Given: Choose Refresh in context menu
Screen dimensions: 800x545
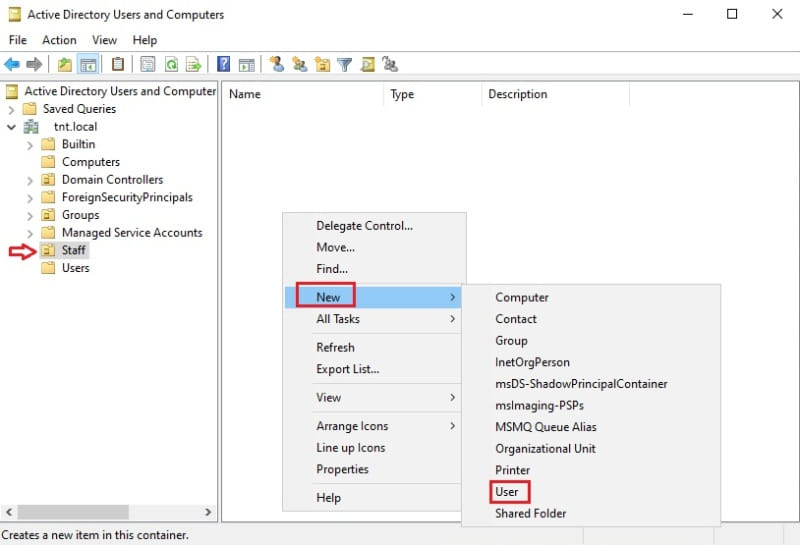Looking at the screenshot, I should pos(374,347).
